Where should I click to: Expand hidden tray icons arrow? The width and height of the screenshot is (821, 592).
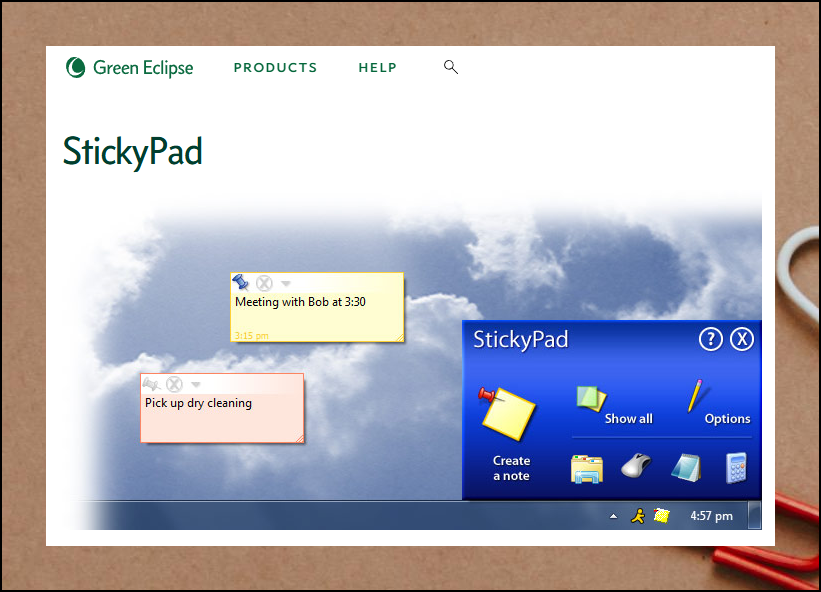coord(613,516)
